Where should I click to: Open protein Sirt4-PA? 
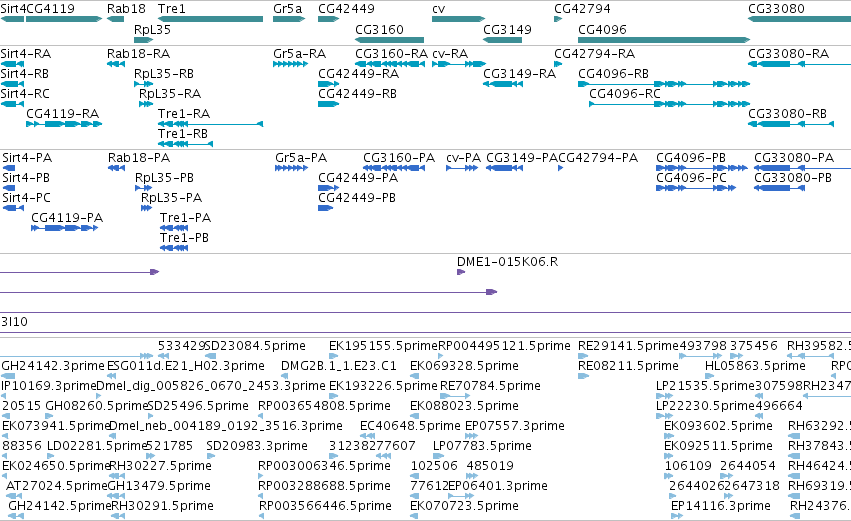pyautogui.click(x=27, y=158)
